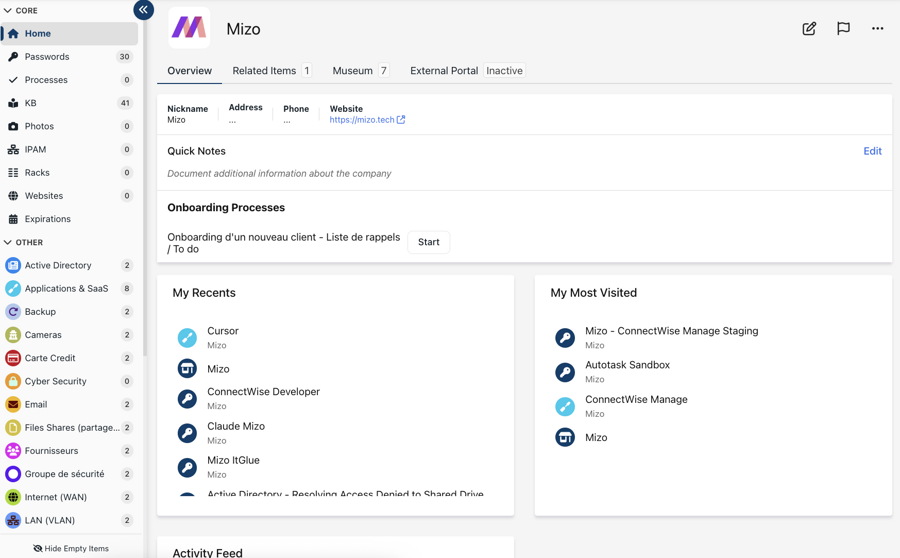900x558 pixels.
Task: Click the Cameras icon in the sidebar
Action: coord(13,335)
